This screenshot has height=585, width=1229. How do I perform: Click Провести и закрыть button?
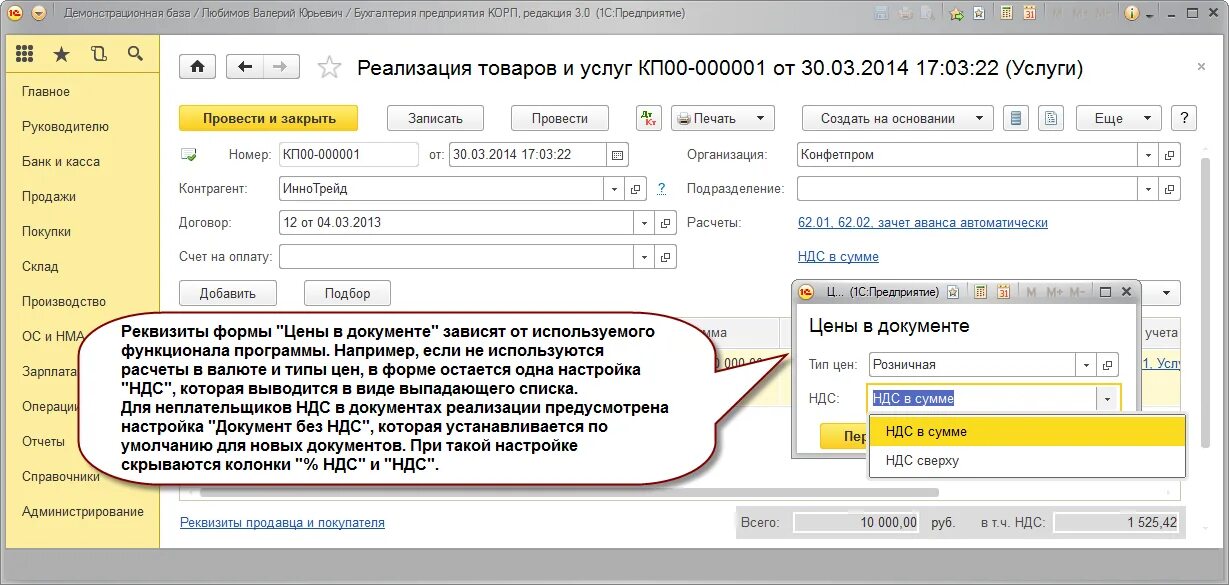269,118
